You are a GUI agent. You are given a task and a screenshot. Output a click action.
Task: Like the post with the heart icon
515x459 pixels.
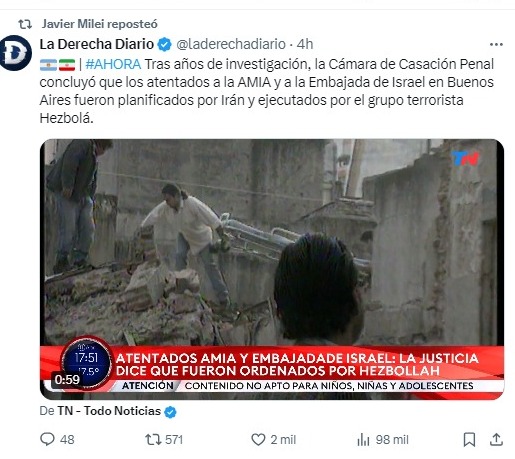(x=258, y=439)
